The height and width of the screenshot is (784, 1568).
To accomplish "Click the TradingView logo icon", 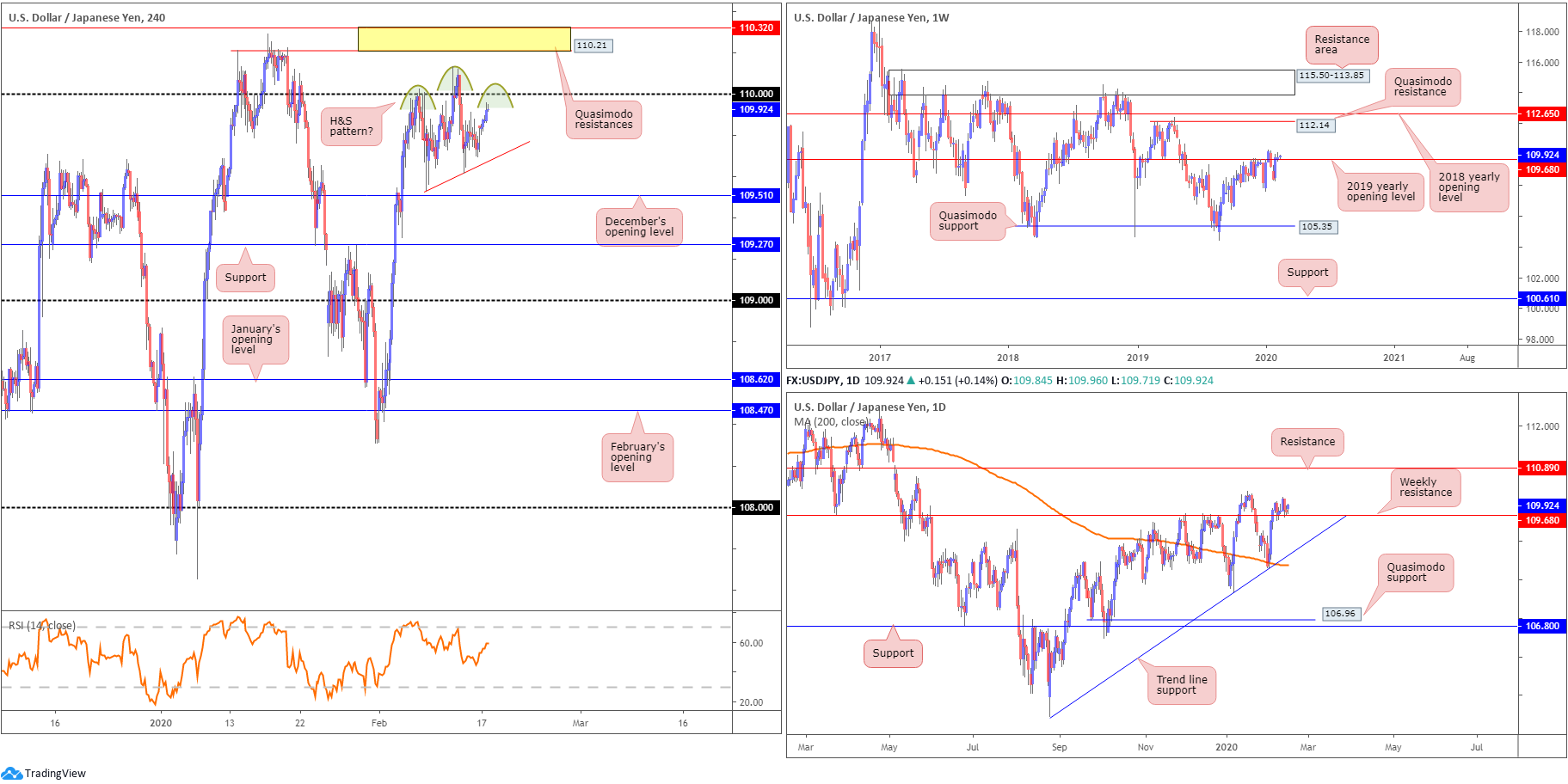I will point(12,773).
